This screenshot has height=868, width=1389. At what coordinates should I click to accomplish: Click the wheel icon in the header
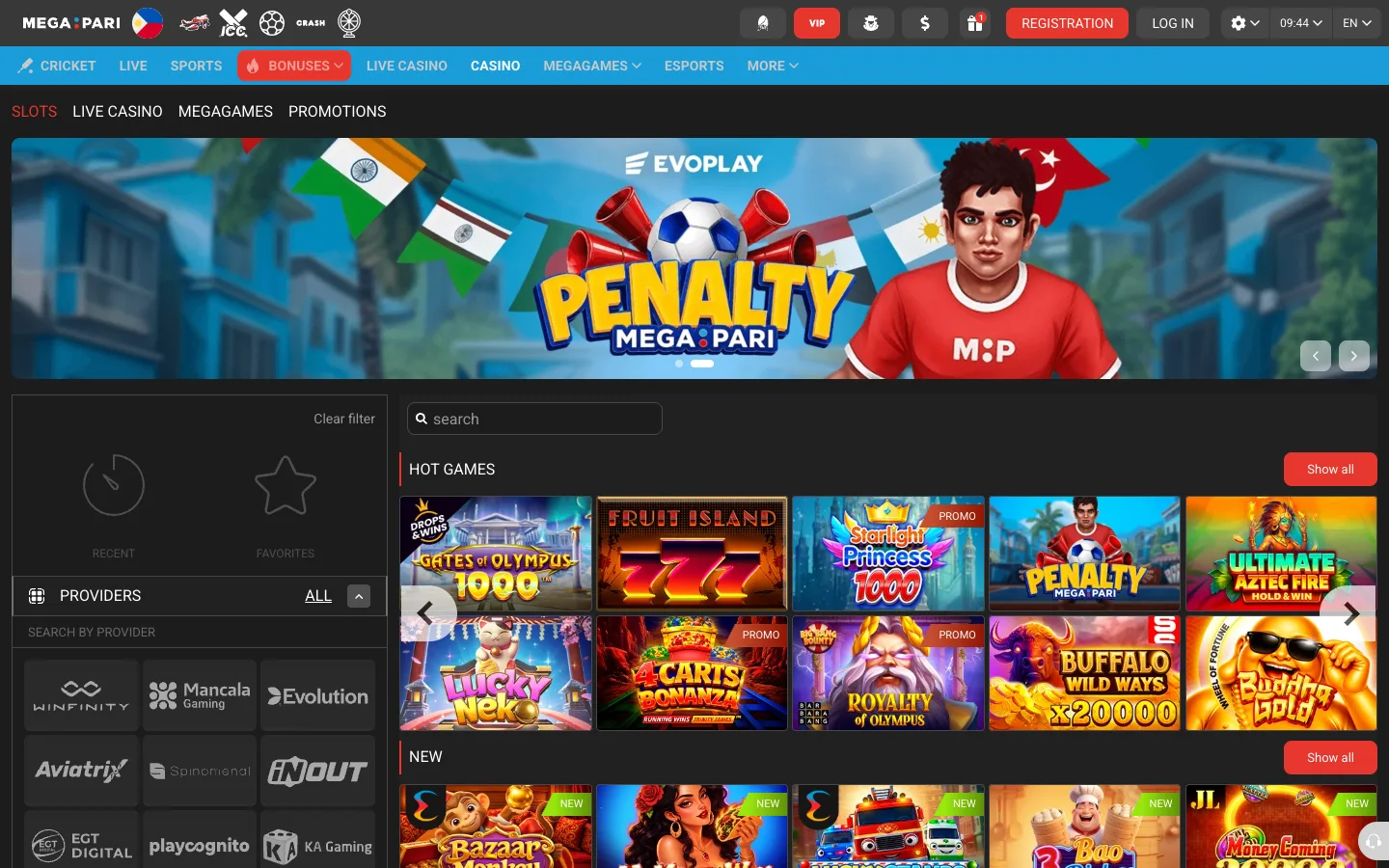tap(349, 23)
